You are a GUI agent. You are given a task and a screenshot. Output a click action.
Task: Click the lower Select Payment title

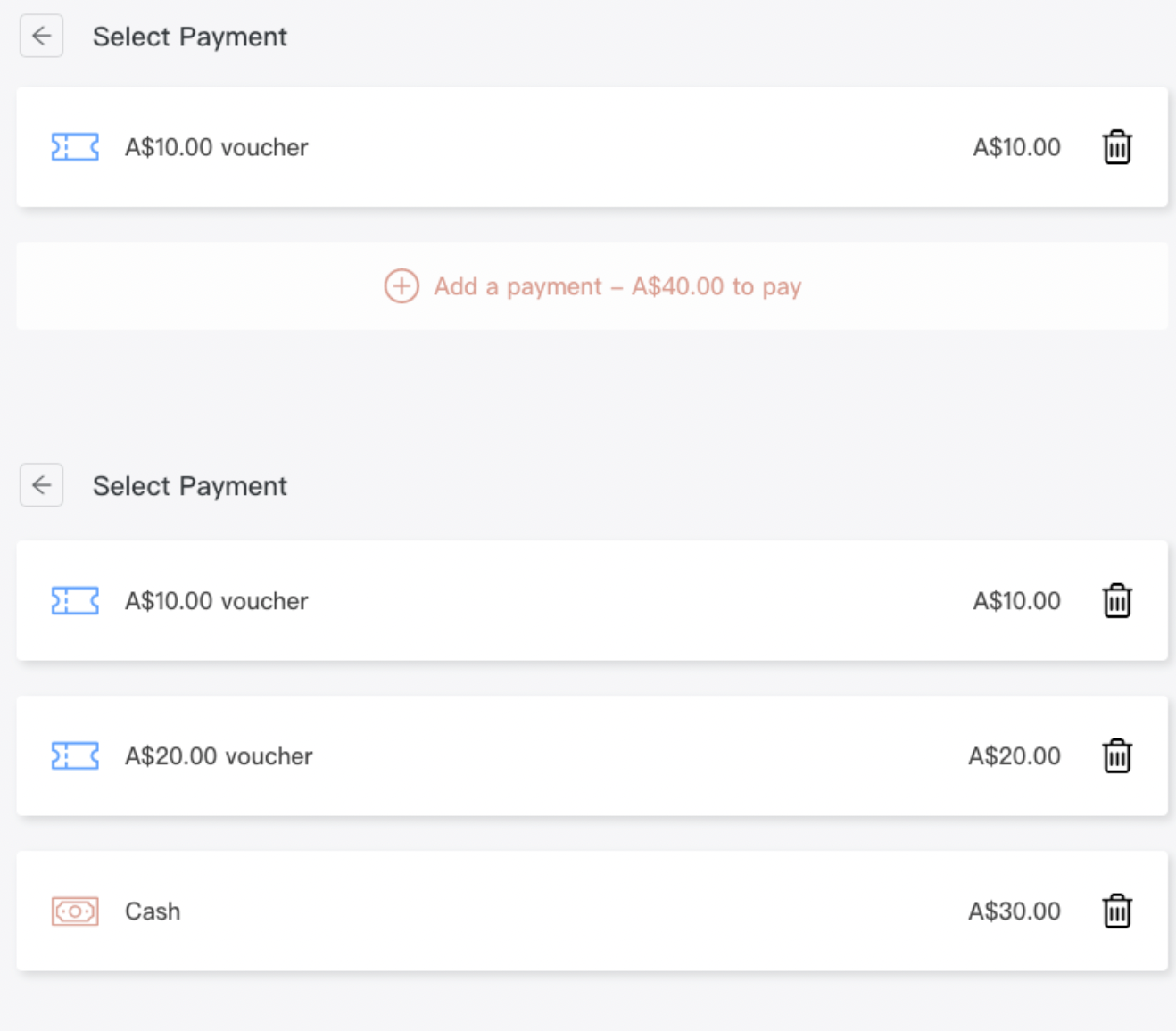pyautogui.click(x=190, y=486)
